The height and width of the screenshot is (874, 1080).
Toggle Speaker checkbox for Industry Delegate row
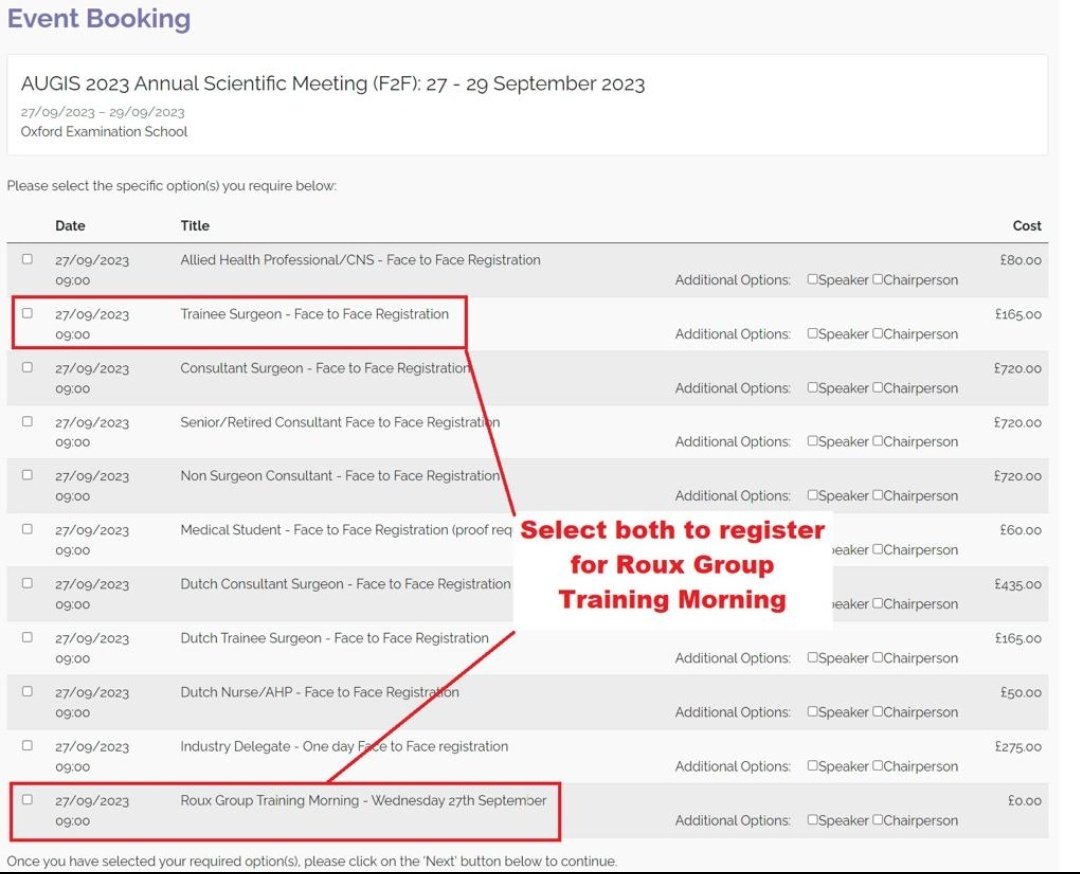tap(813, 766)
